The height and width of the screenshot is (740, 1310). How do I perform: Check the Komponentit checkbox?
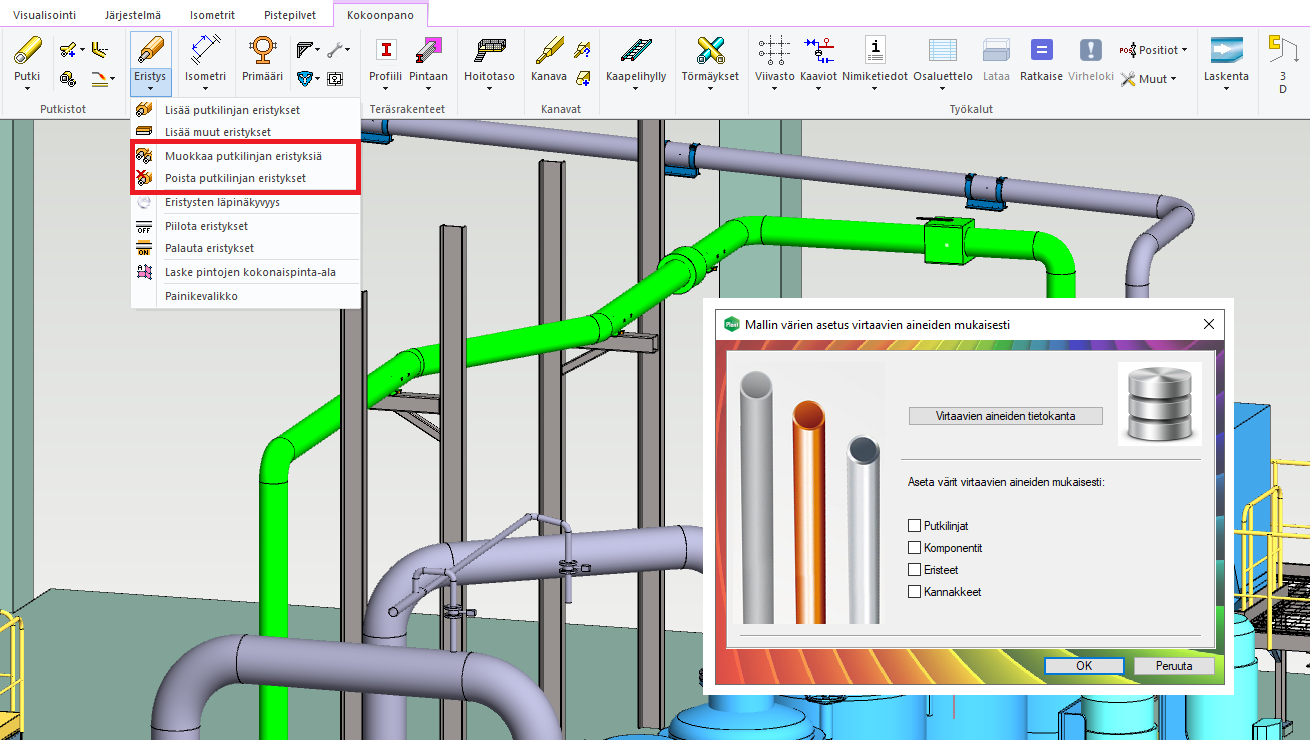pyautogui.click(x=914, y=548)
